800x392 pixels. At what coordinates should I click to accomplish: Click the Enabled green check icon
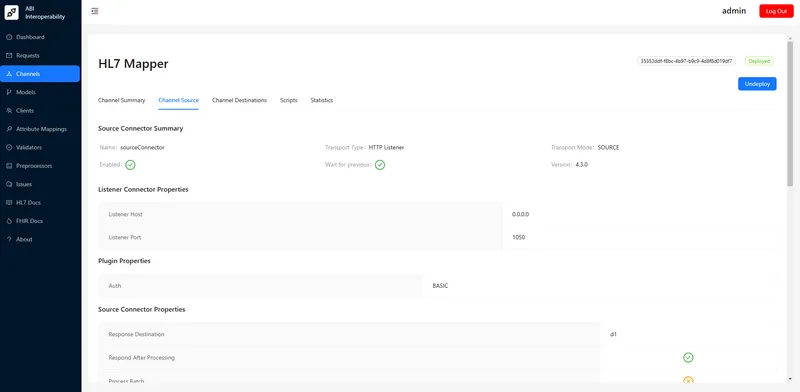click(130, 165)
